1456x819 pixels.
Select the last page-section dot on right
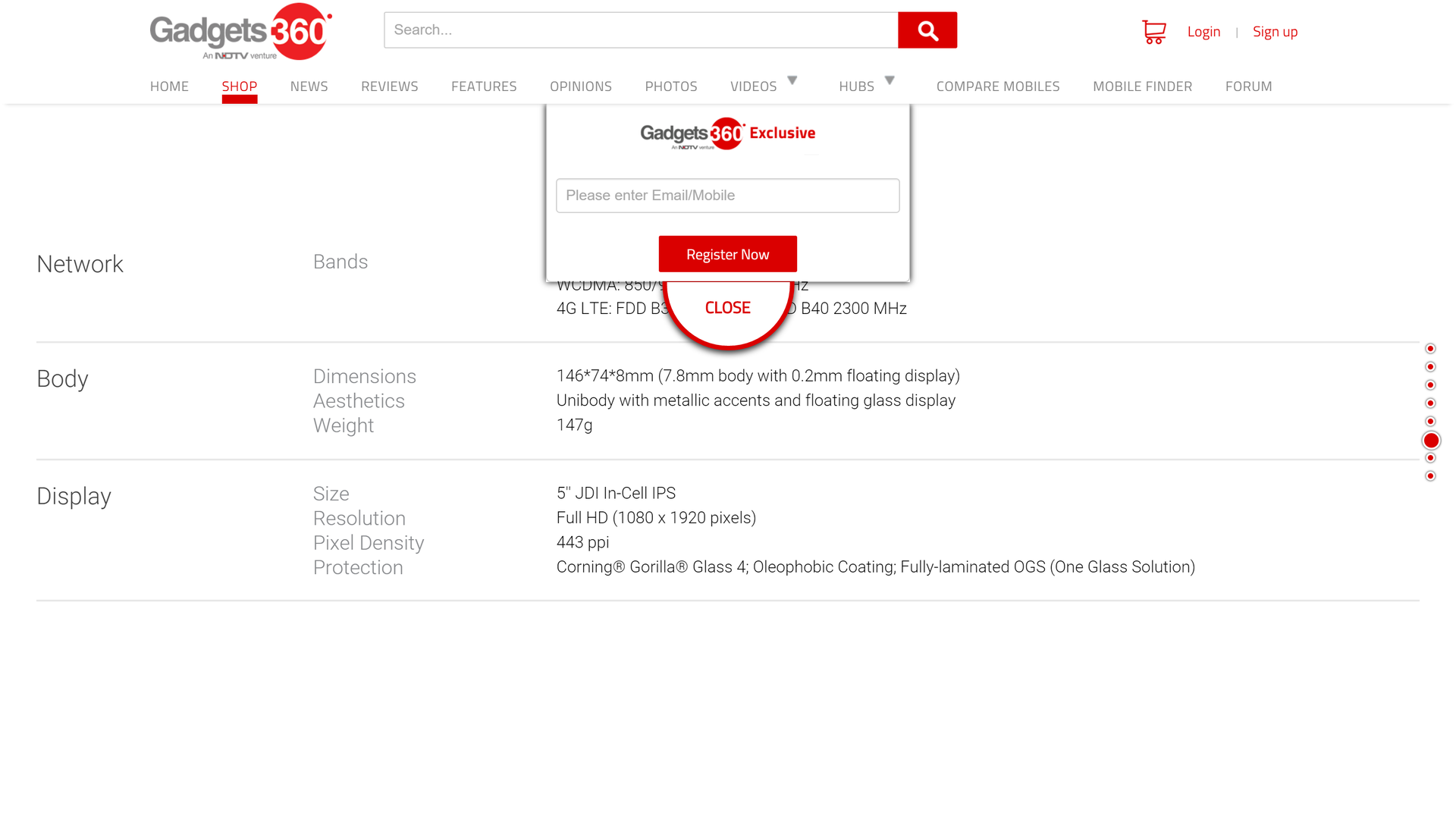1430,476
